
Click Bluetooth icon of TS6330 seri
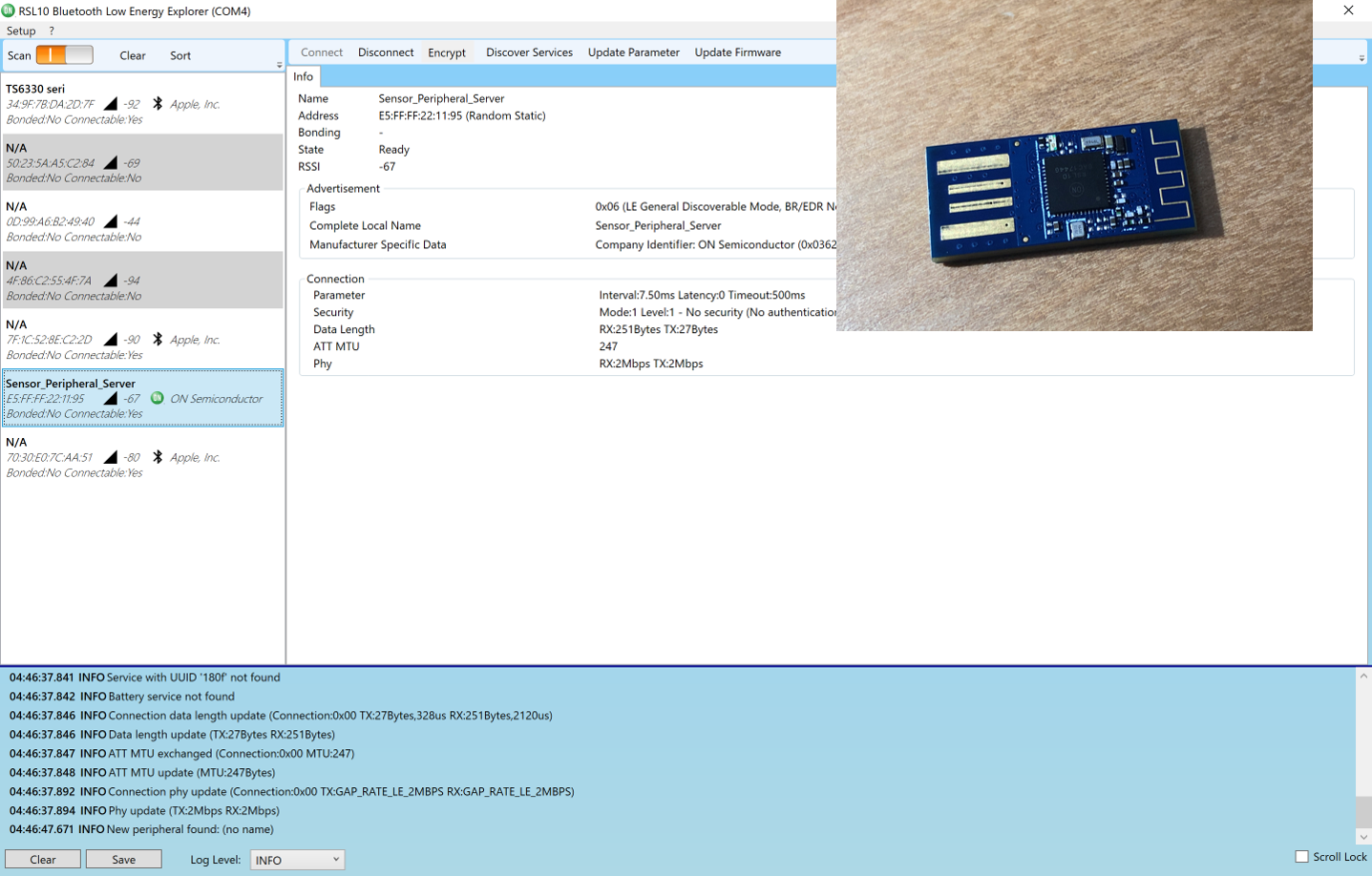[x=158, y=103]
